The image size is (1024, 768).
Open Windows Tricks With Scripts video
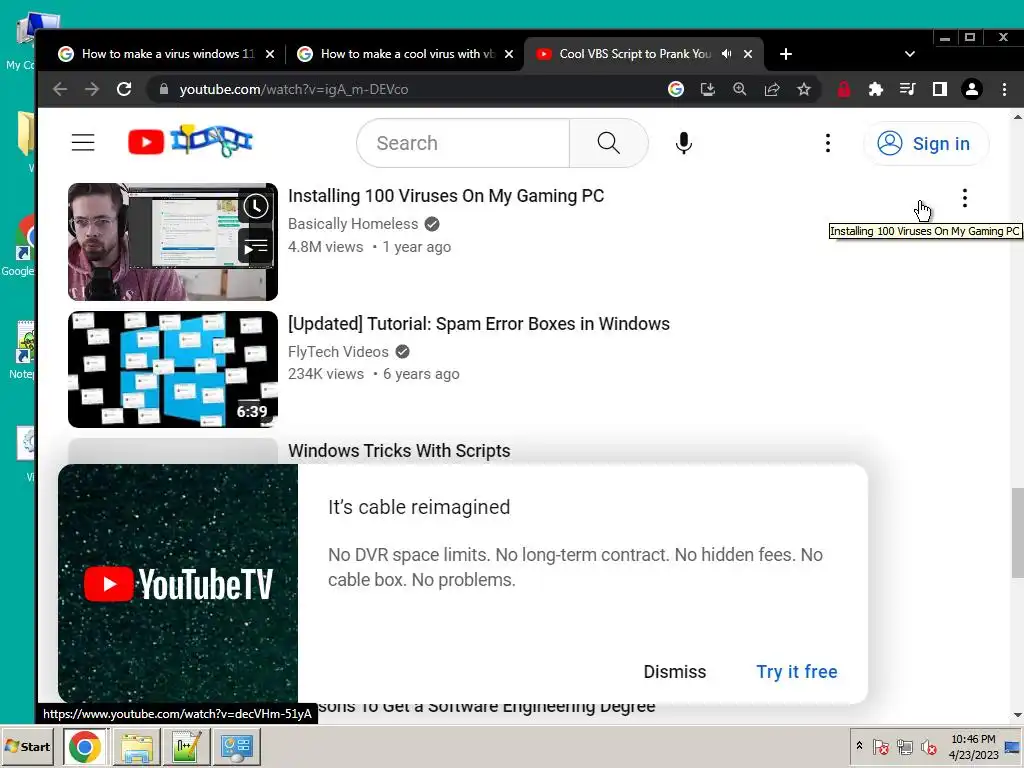(399, 451)
